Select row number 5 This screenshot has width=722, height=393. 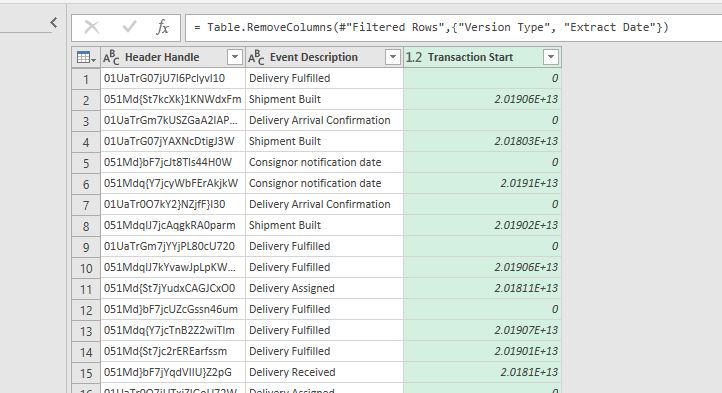(86, 163)
